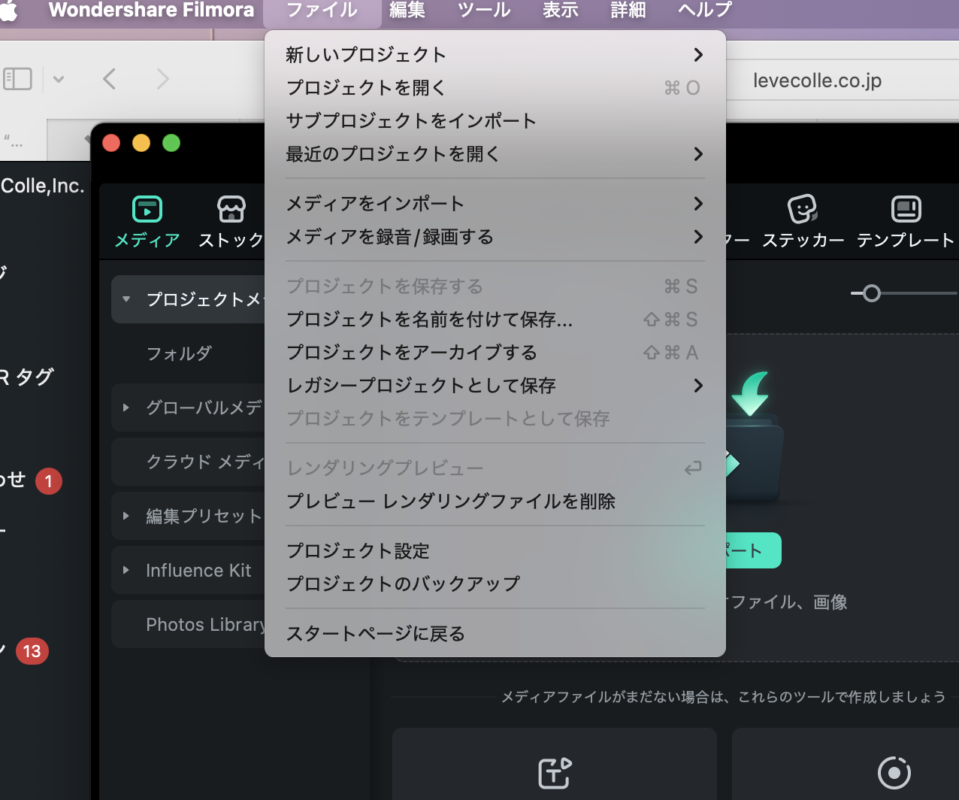Choose サブプロジェクトをインポート menu item
This screenshot has height=800, width=959.
495,120
